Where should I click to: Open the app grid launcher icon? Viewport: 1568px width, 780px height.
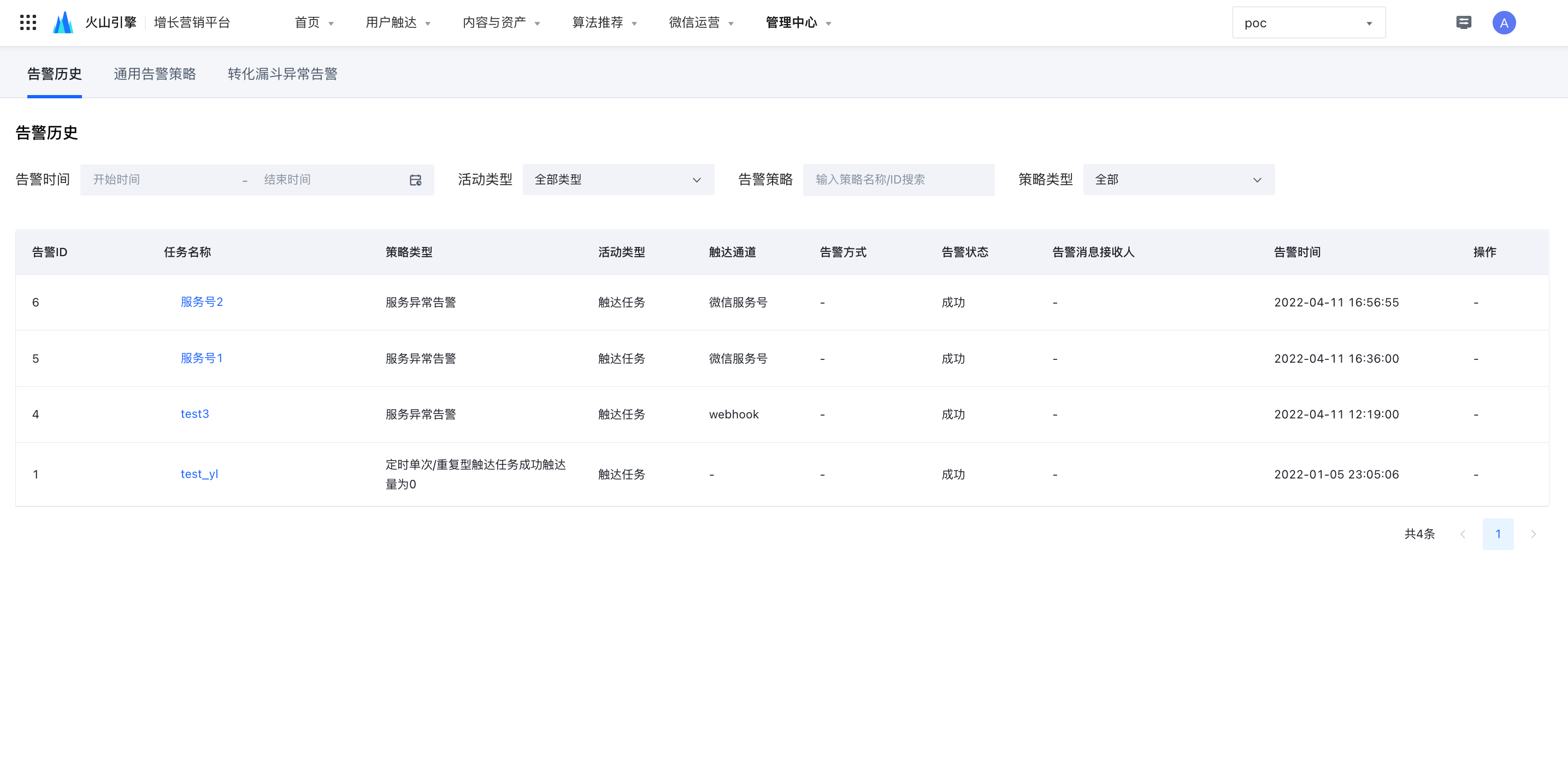[x=28, y=22]
